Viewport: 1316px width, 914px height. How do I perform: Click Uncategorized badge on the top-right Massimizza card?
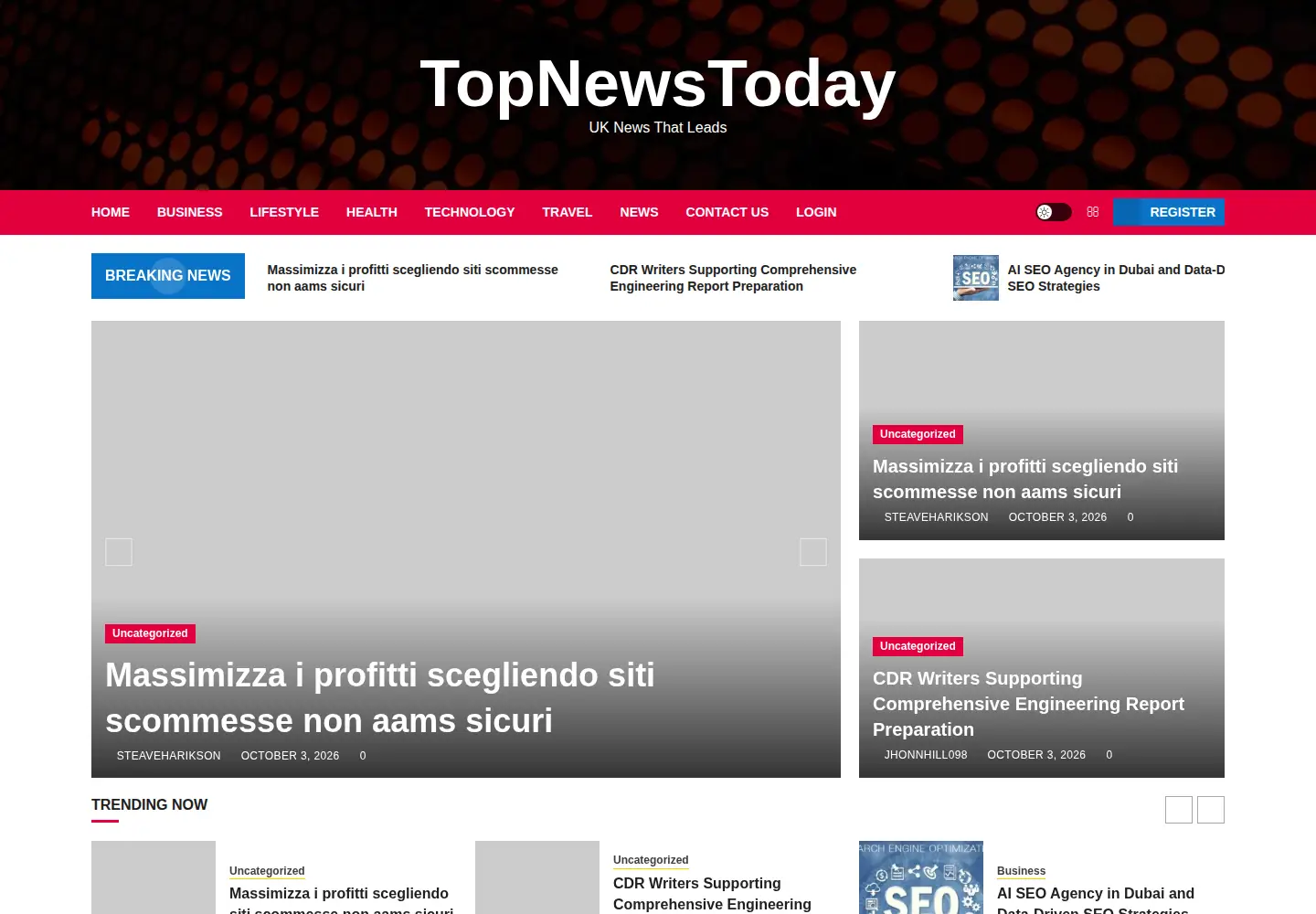pos(918,434)
